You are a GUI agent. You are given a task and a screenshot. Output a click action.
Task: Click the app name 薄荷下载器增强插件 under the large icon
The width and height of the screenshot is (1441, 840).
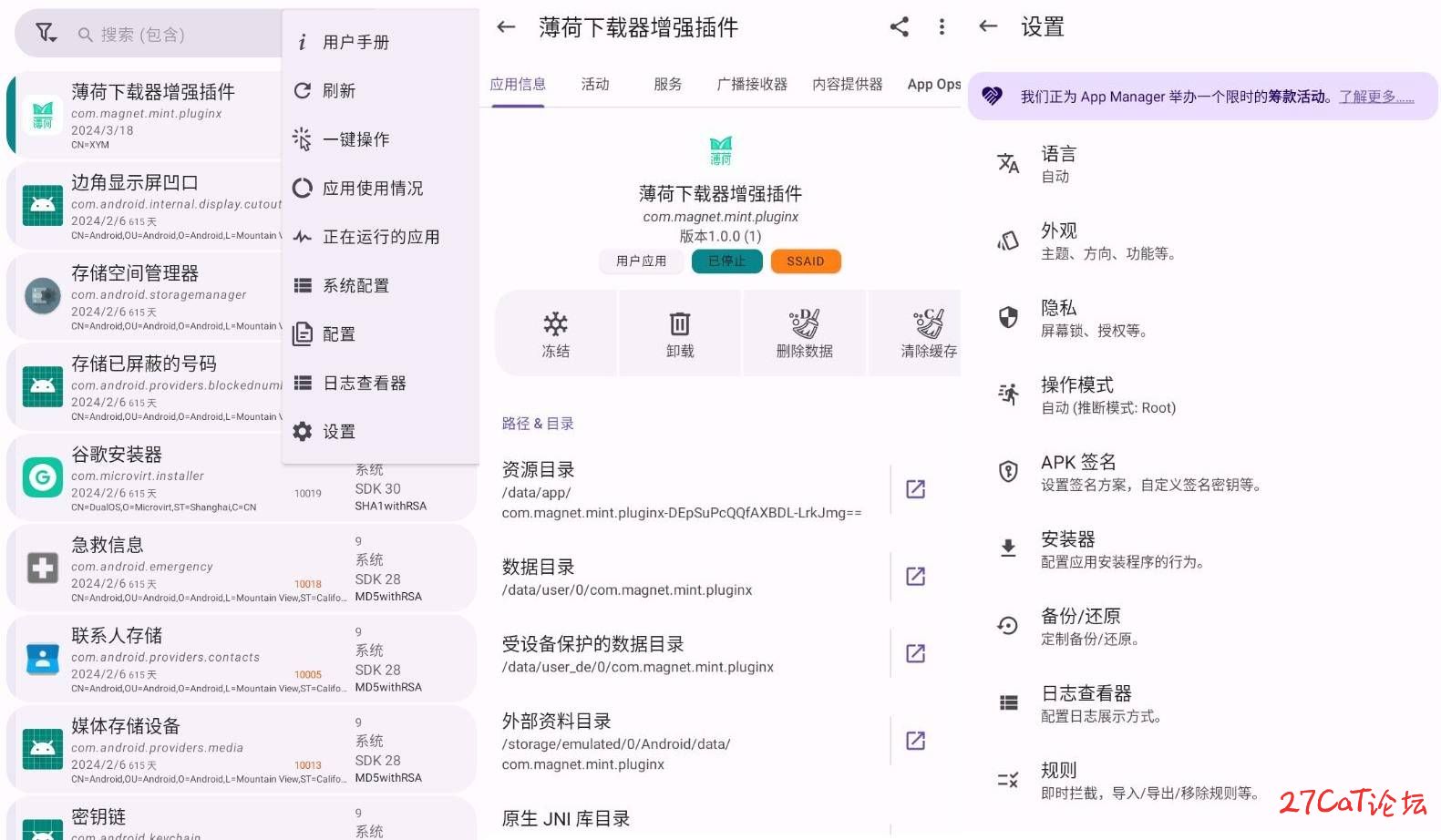pos(721,193)
